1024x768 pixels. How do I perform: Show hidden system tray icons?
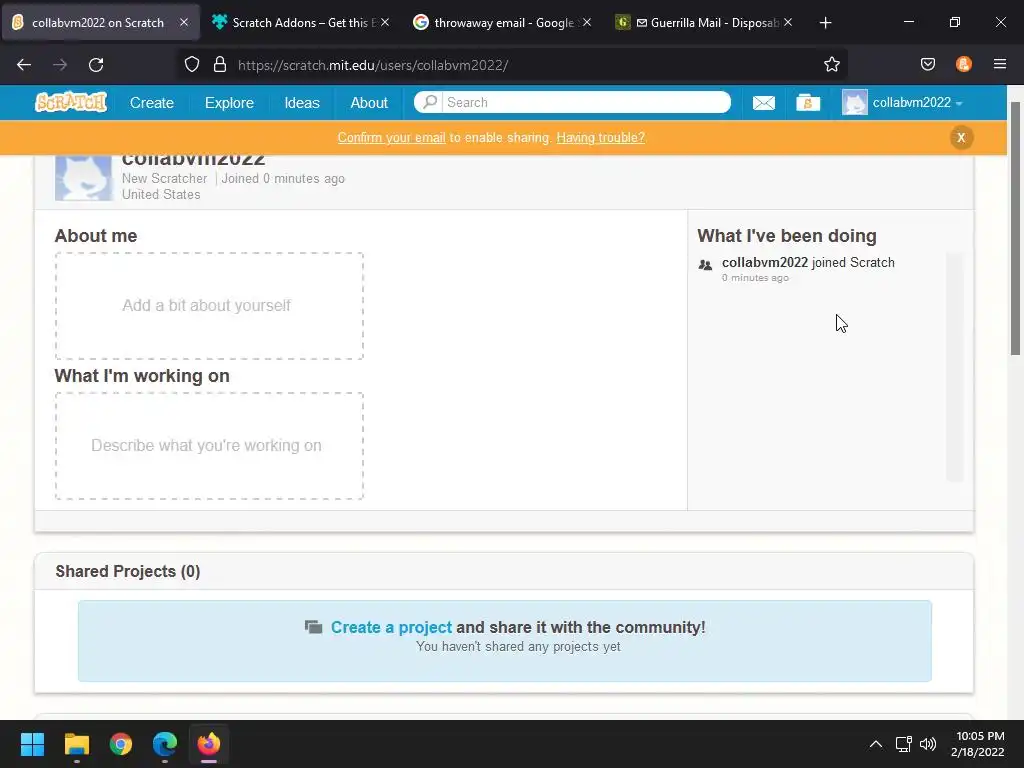pos(876,744)
